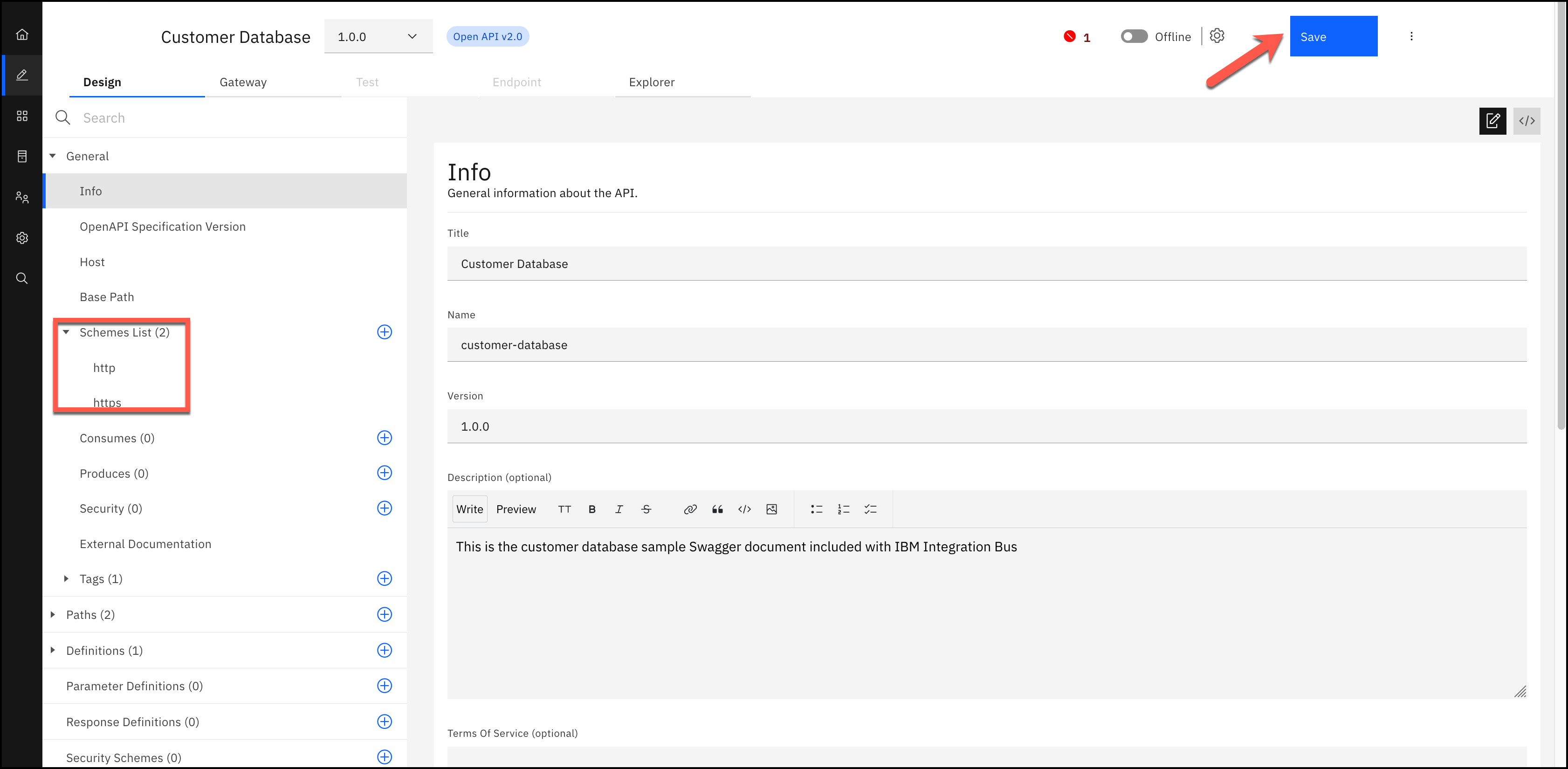Toggle bold formatting in the description editor
1568x769 pixels.
(591, 509)
